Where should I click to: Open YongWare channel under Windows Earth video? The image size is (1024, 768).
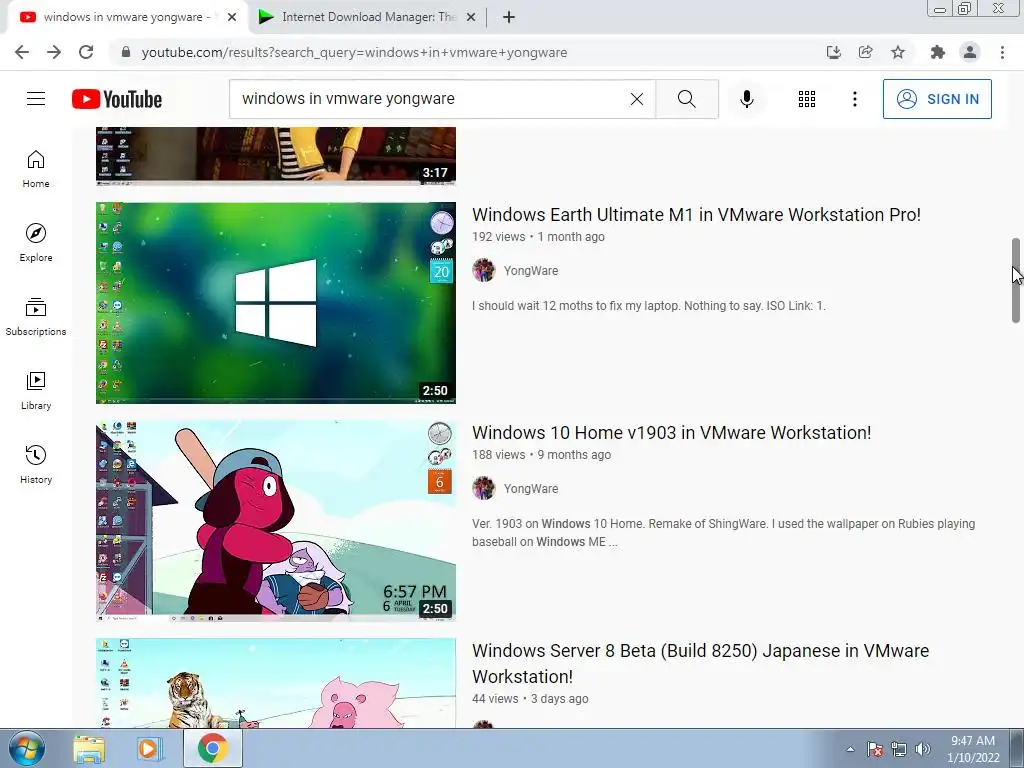(x=531, y=270)
